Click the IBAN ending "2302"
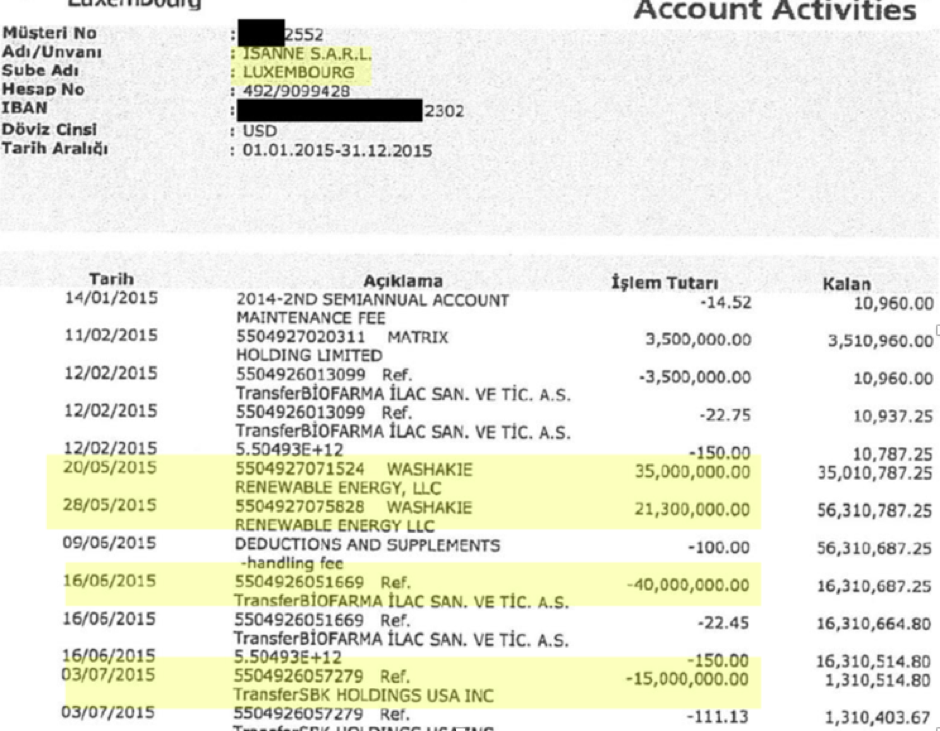The image size is (940, 731). (444, 111)
